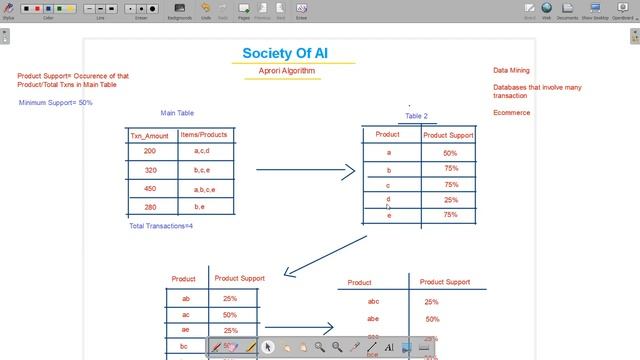Select the pointing-hand Interact tool
This screenshot has height=360, width=640.
point(285,347)
